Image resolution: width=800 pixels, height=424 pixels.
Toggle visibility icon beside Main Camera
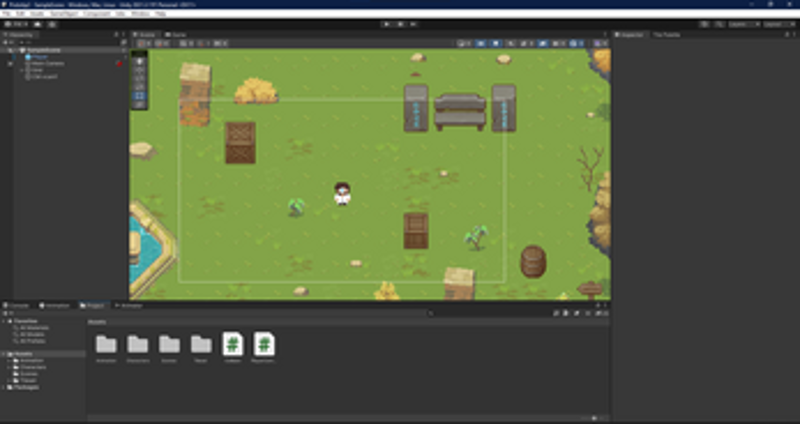click(10, 64)
